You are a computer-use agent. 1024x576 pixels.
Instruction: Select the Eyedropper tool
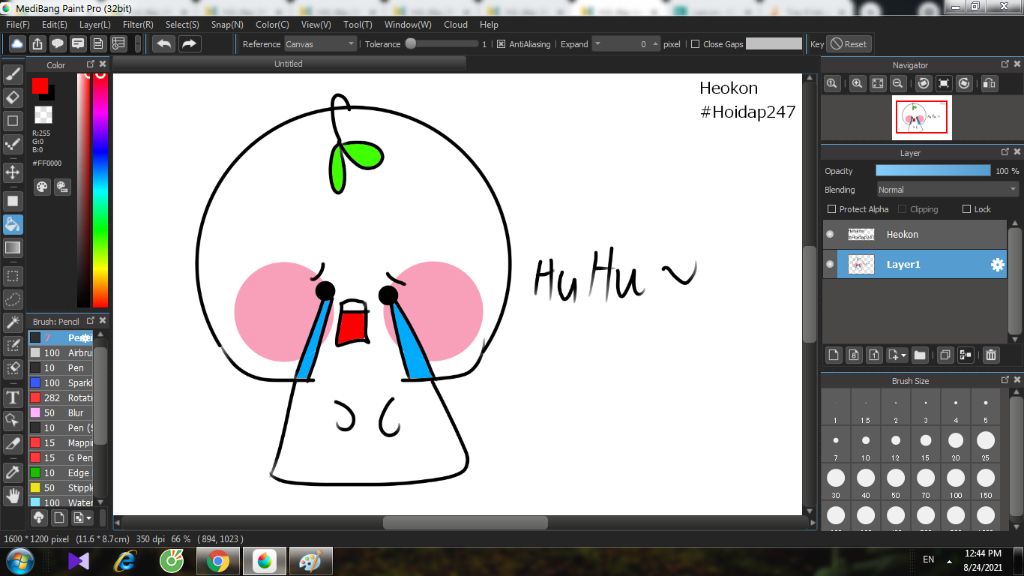point(12,473)
